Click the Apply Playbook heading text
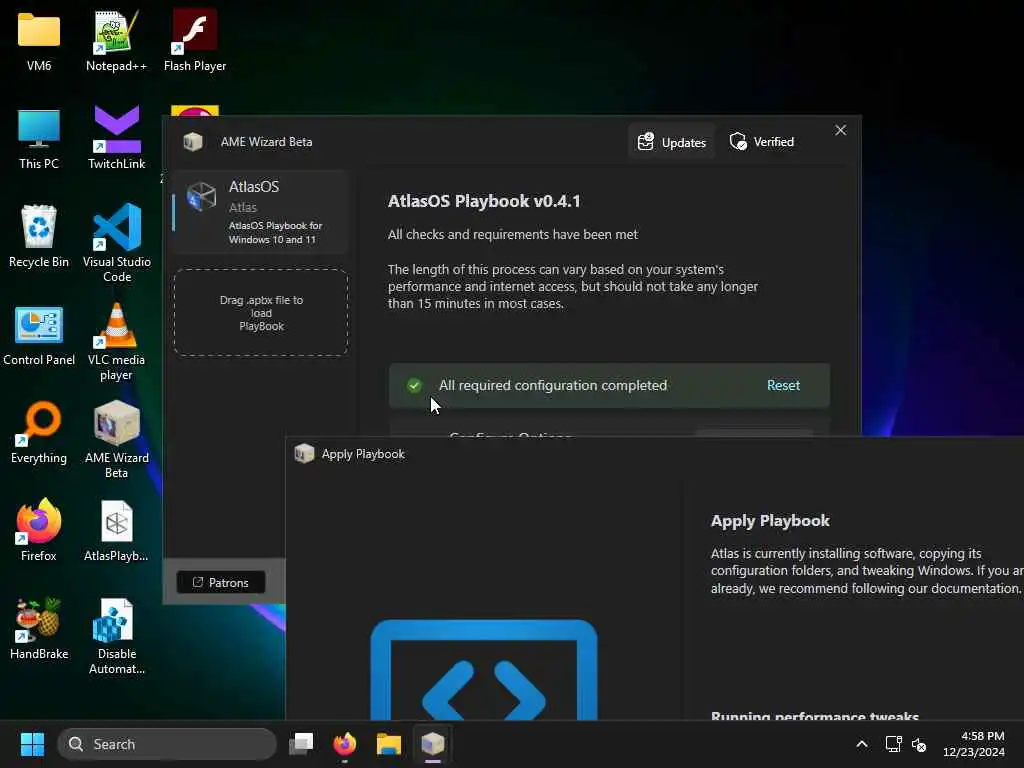 pyautogui.click(x=770, y=520)
